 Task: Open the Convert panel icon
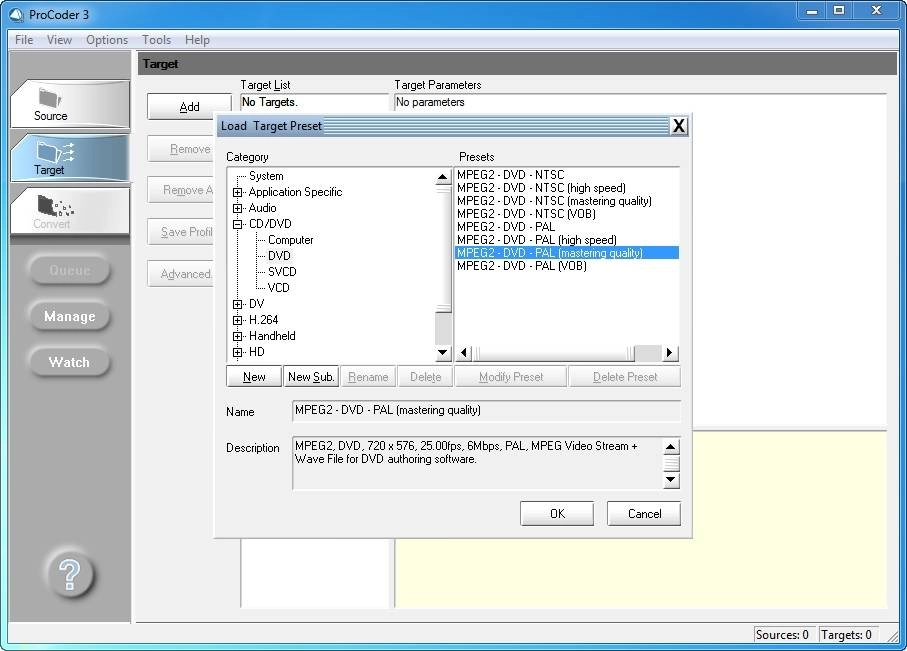point(70,211)
